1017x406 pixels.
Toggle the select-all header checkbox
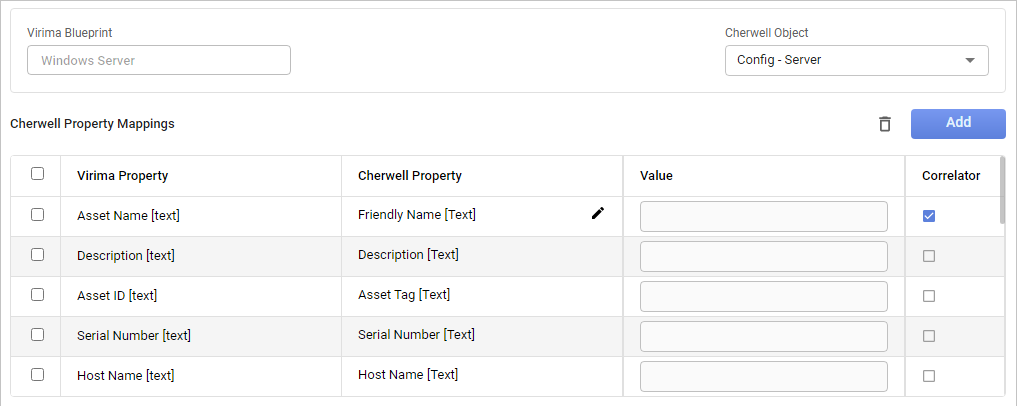click(x=37, y=174)
